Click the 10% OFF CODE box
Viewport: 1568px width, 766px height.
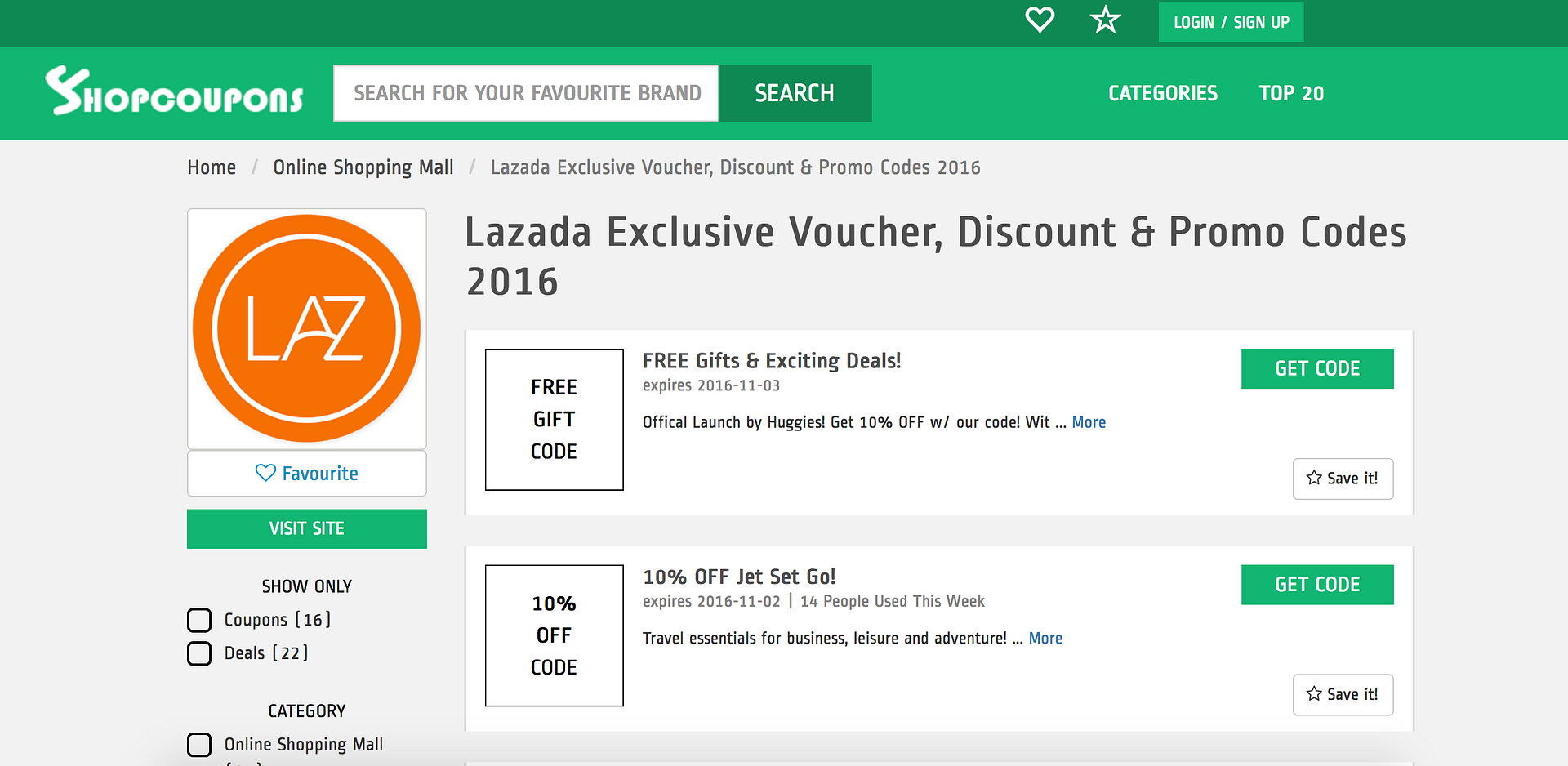pos(554,635)
